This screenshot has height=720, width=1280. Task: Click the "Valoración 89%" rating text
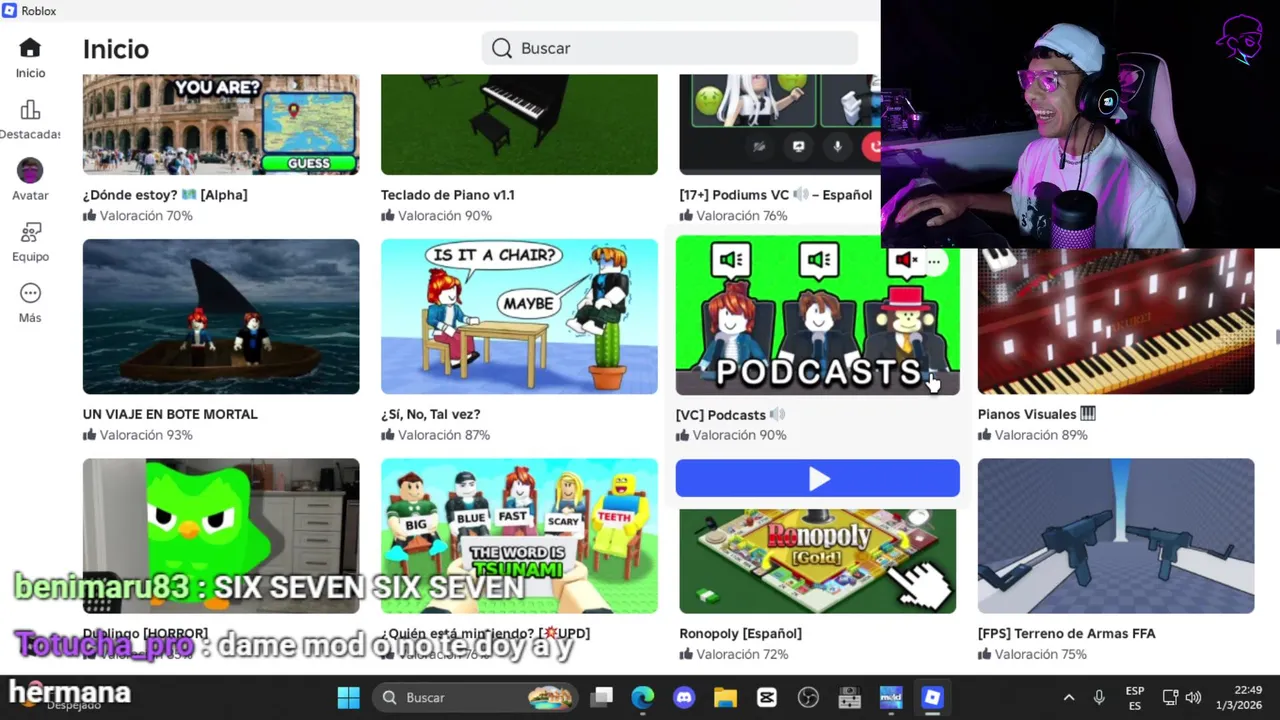(1041, 435)
